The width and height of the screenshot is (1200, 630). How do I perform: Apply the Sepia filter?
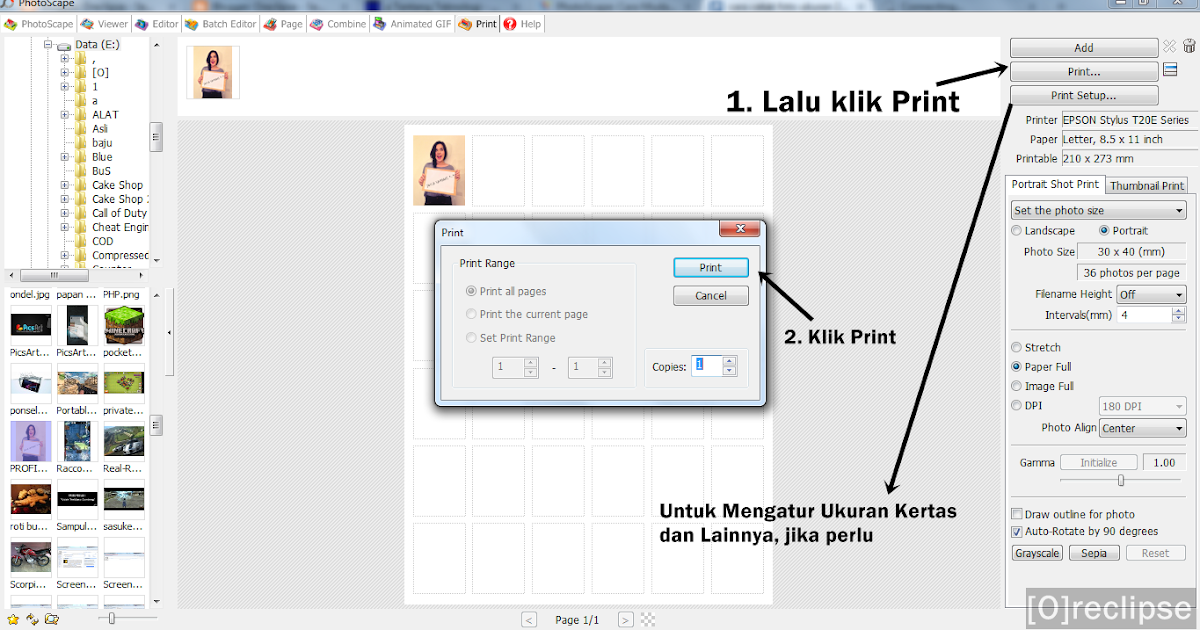(x=1094, y=553)
